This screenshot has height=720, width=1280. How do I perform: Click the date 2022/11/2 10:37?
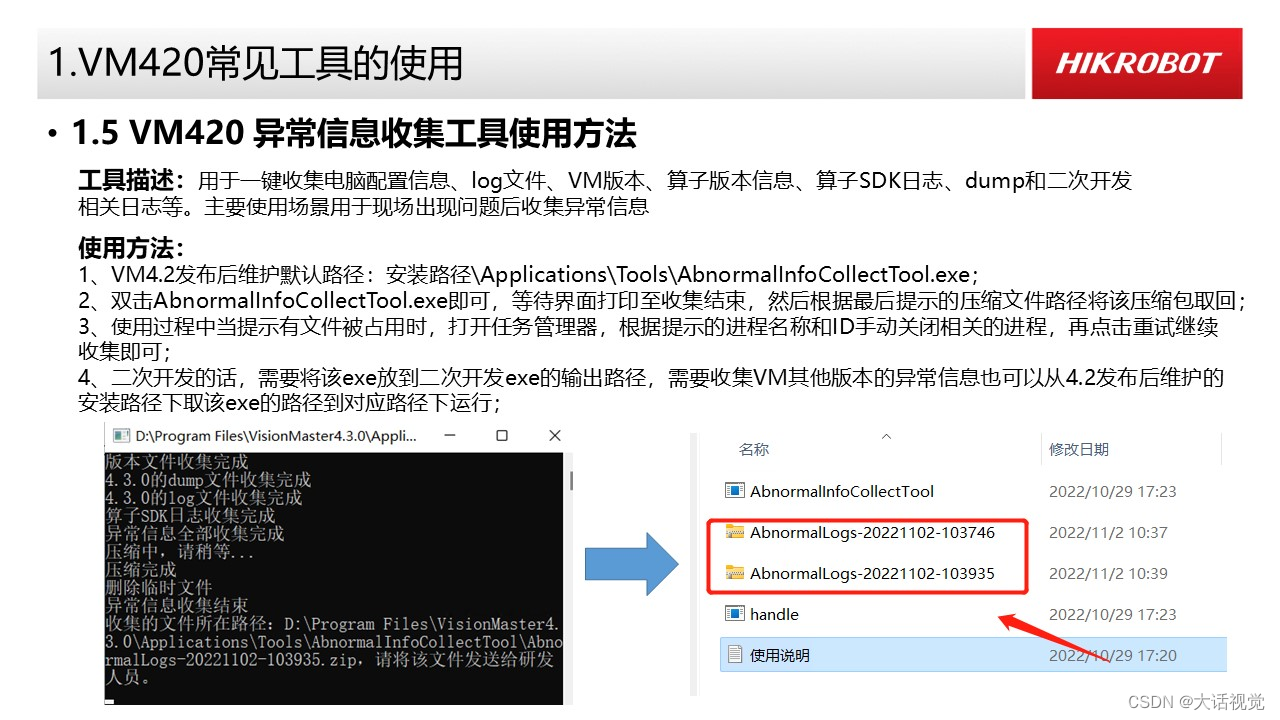pos(1108,532)
